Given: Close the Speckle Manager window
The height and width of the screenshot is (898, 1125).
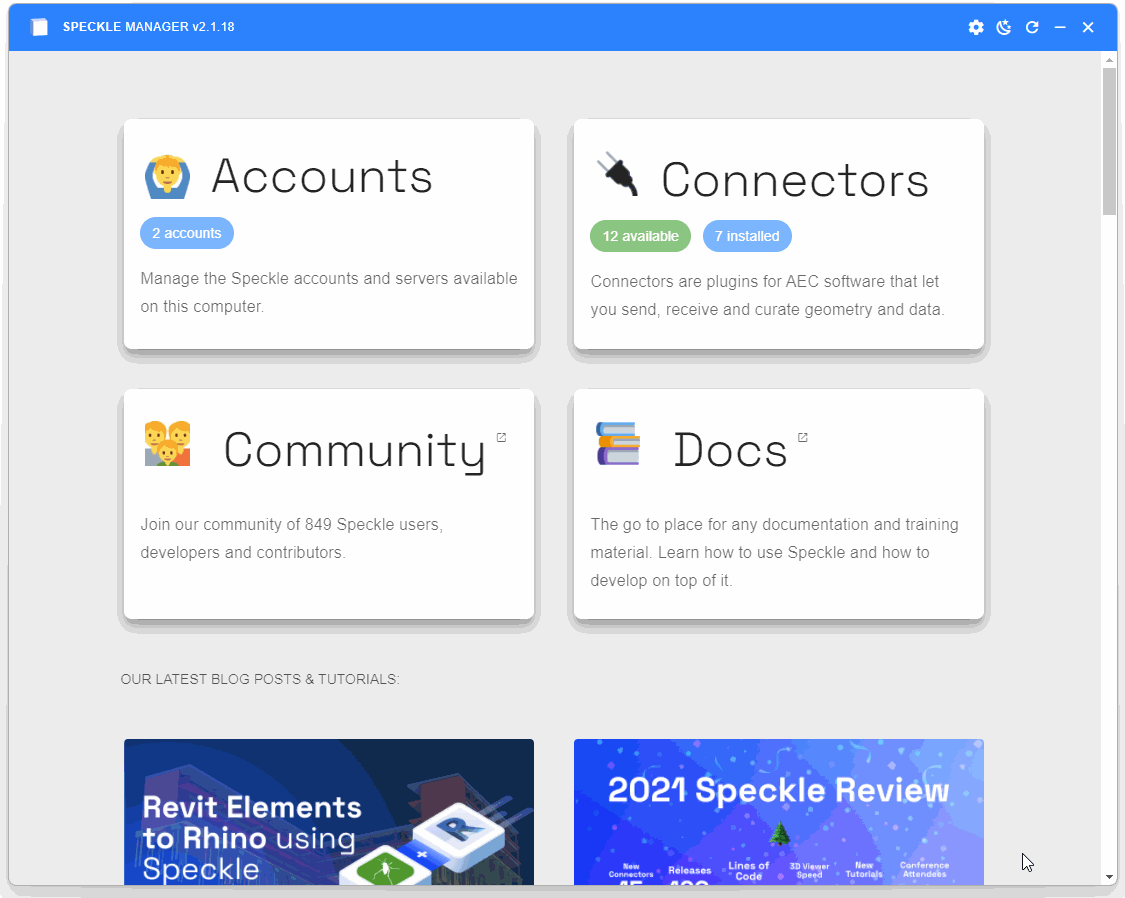Looking at the screenshot, I should pyautogui.click(x=1088, y=27).
